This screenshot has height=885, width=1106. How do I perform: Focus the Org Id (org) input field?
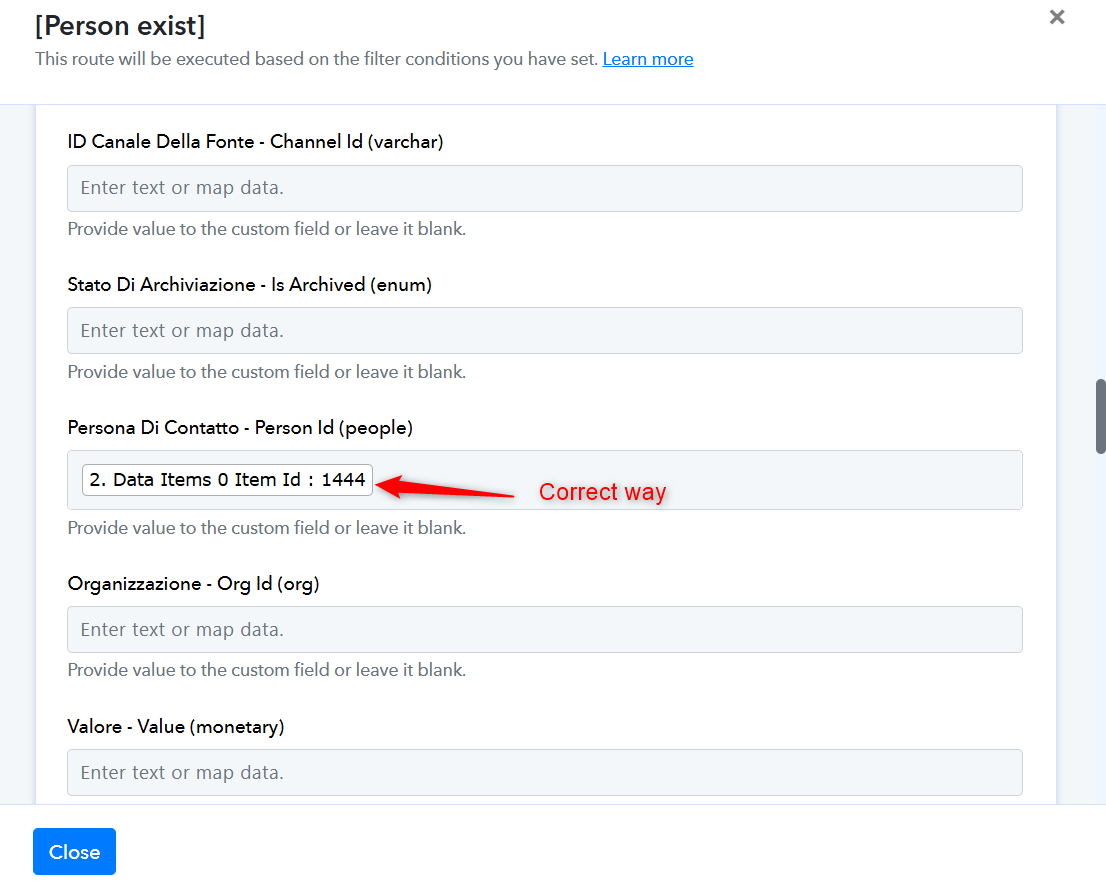pyautogui.click(x=544, y=629)
